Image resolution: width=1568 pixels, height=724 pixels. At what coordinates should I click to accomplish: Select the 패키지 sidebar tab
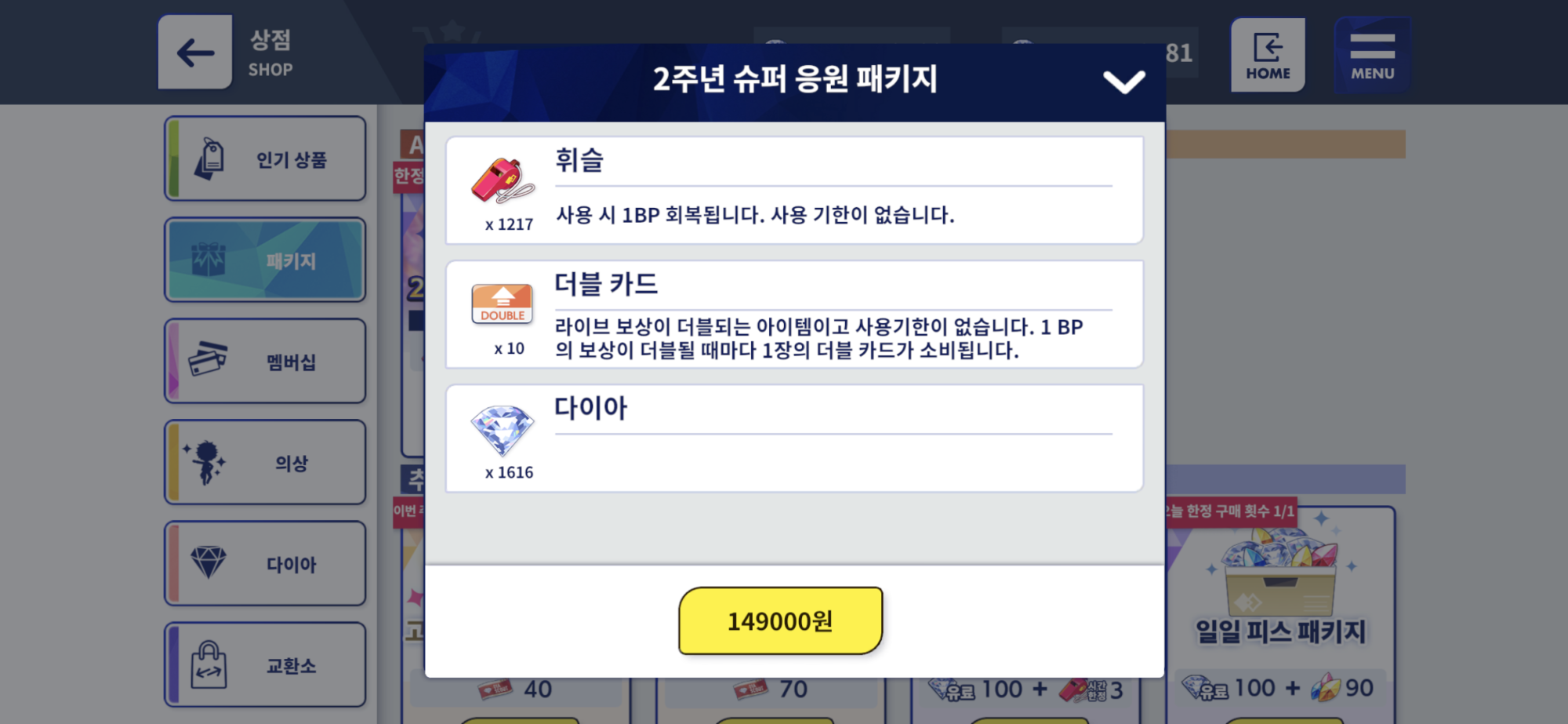point(265,260)
